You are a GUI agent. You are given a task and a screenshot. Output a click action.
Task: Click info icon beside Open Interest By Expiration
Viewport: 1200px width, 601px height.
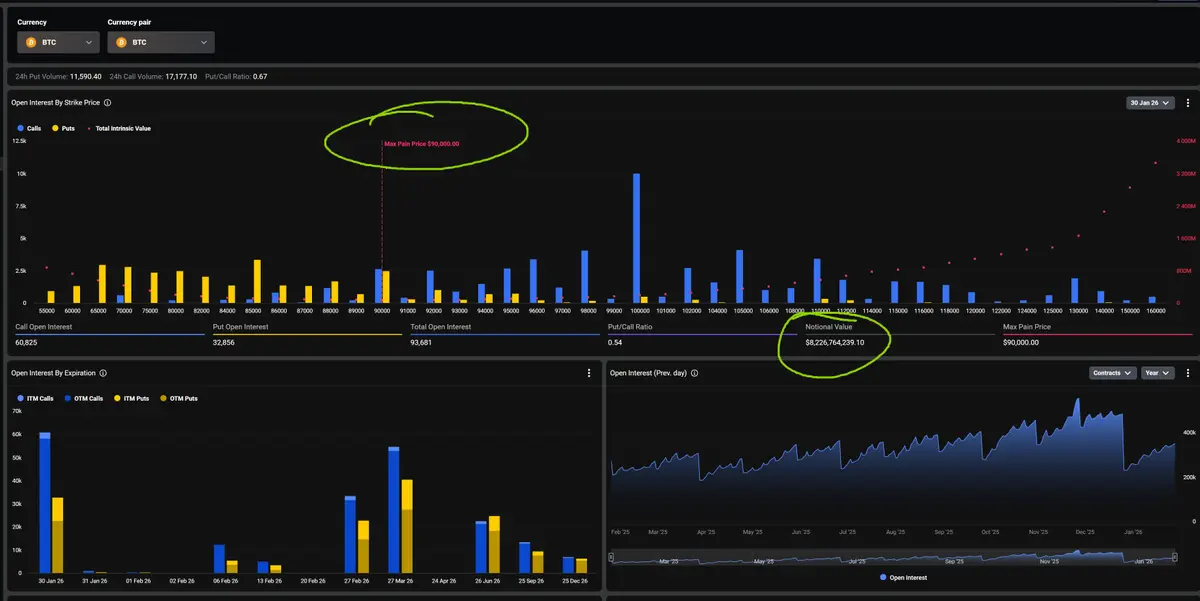pyautogui.click(x=104, y=373)
